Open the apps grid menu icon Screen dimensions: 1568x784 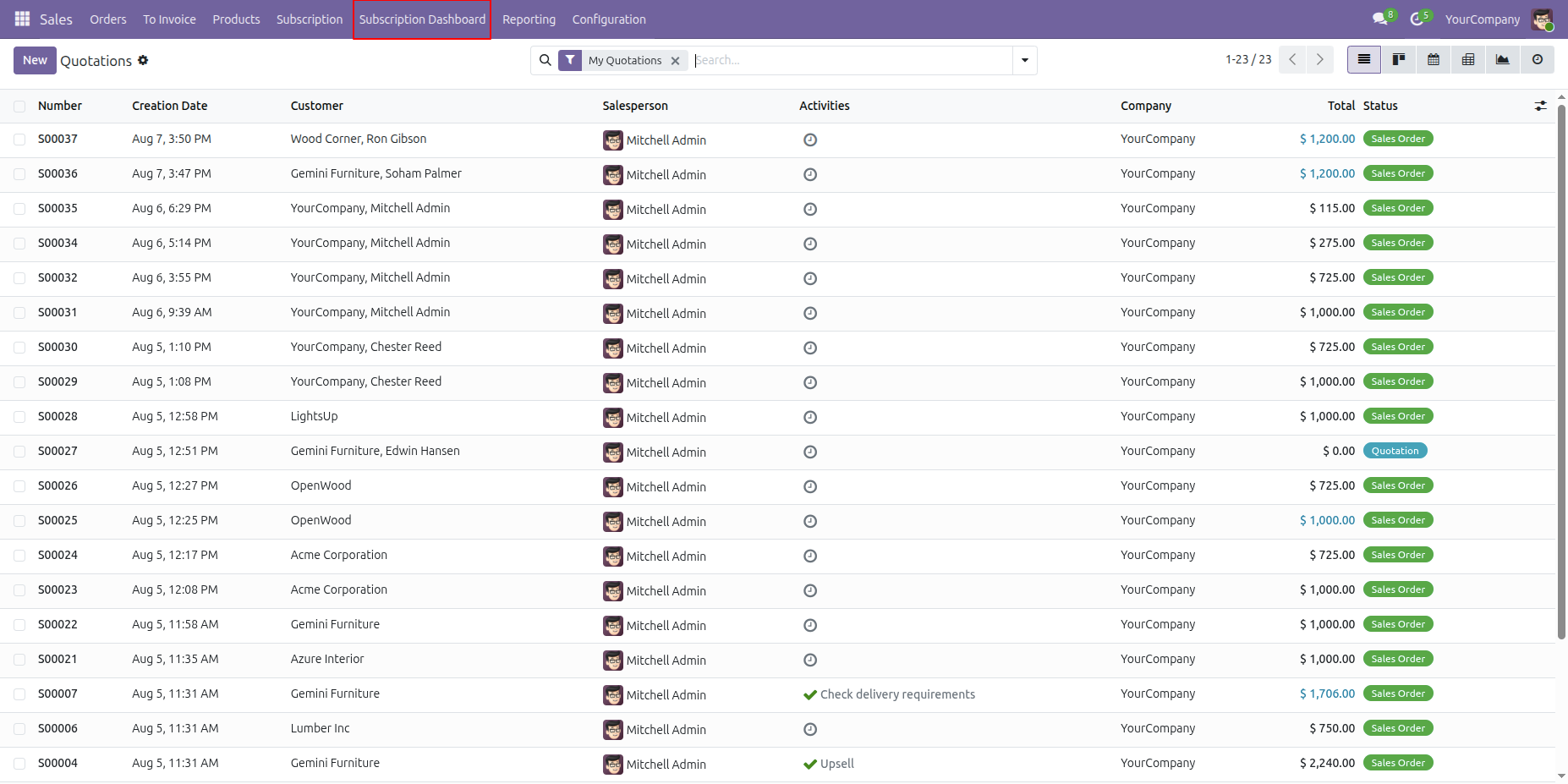23,19
